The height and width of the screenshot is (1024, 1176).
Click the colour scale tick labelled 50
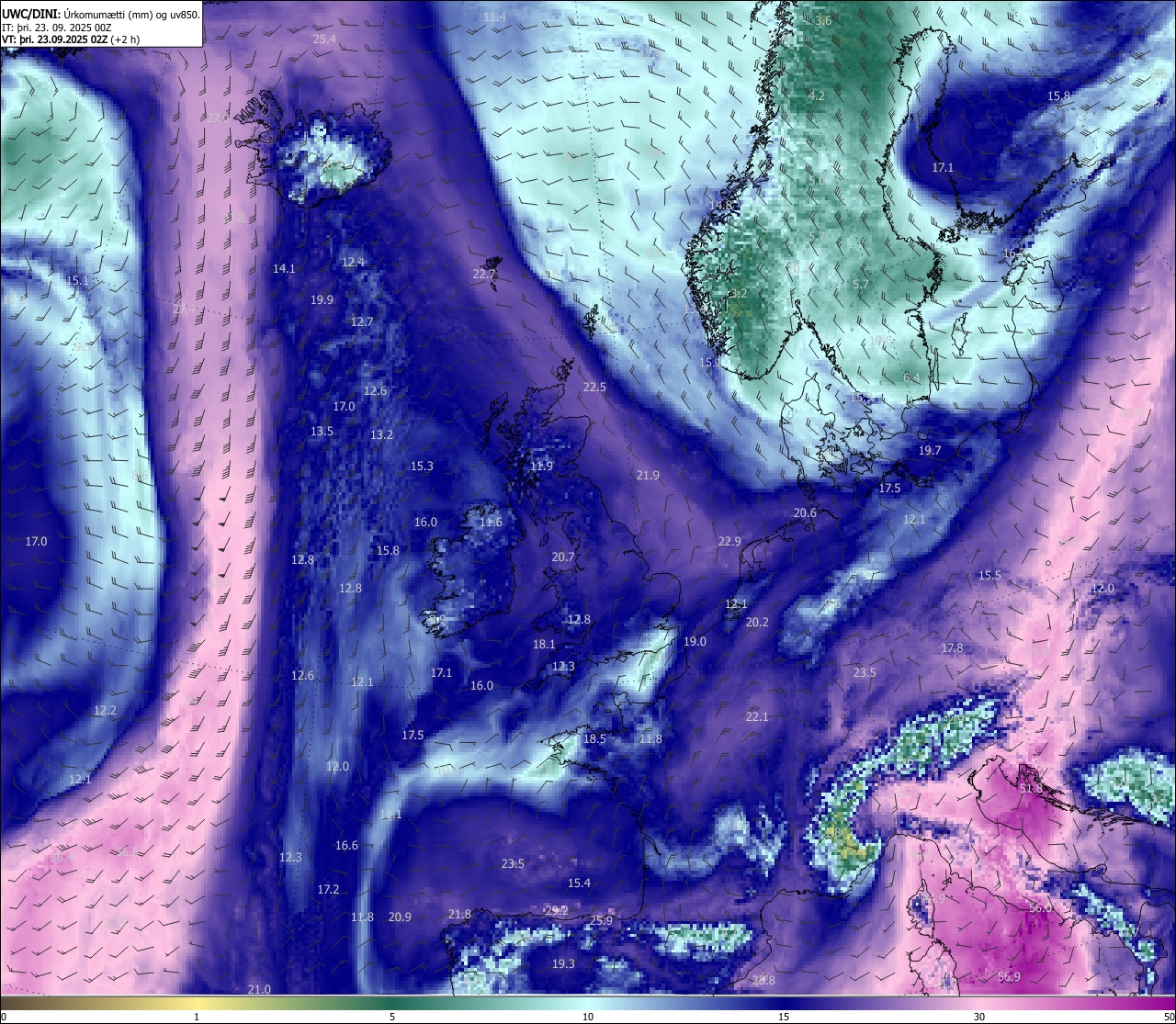point(1169,1017)
